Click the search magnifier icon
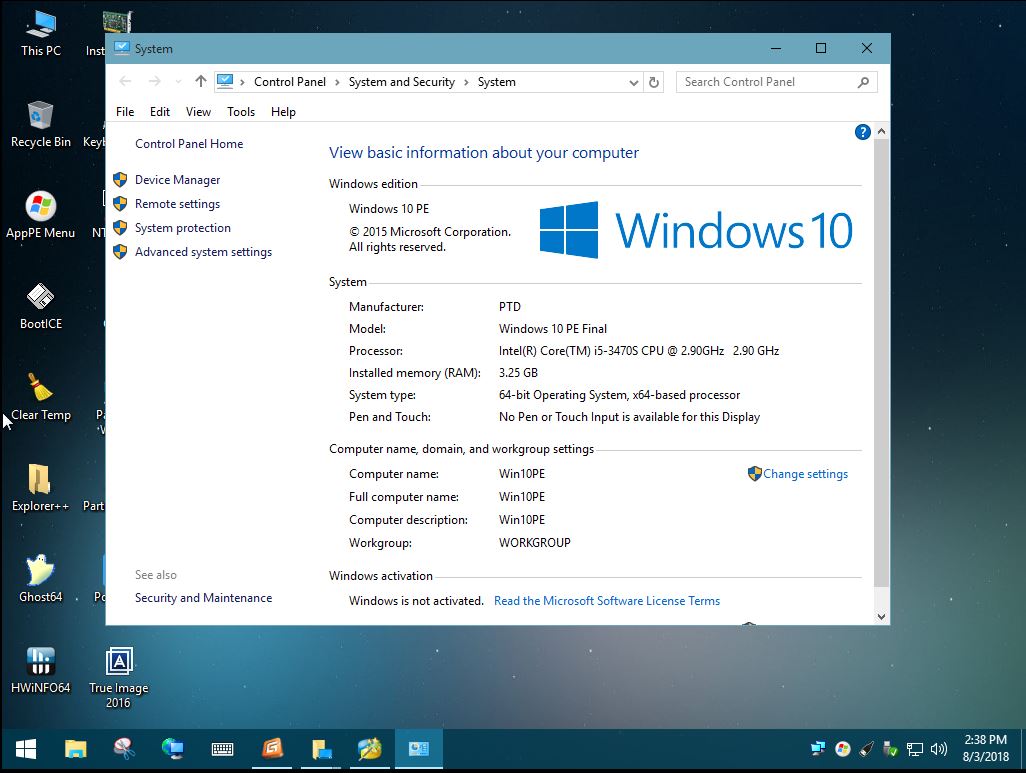Screen dimensions: 1026x773 [864, 82]
